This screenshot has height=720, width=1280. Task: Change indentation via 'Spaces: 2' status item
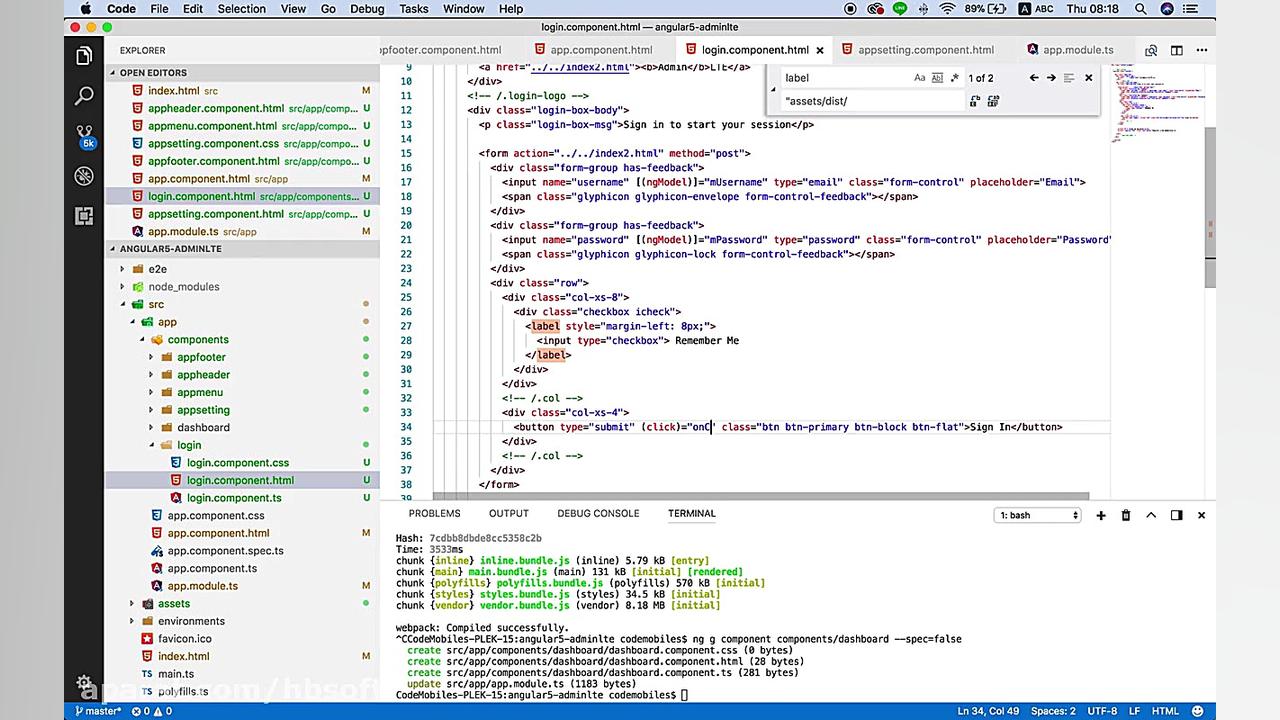point(1053,711)
